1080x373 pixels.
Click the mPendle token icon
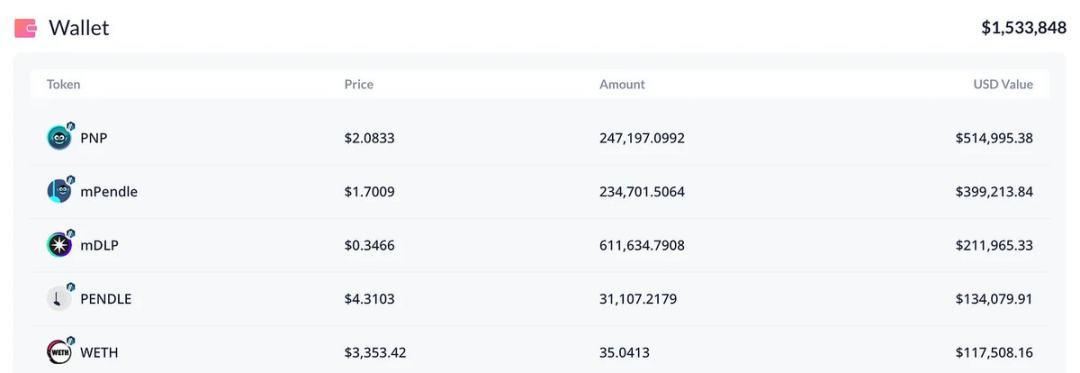pos(59,191)
